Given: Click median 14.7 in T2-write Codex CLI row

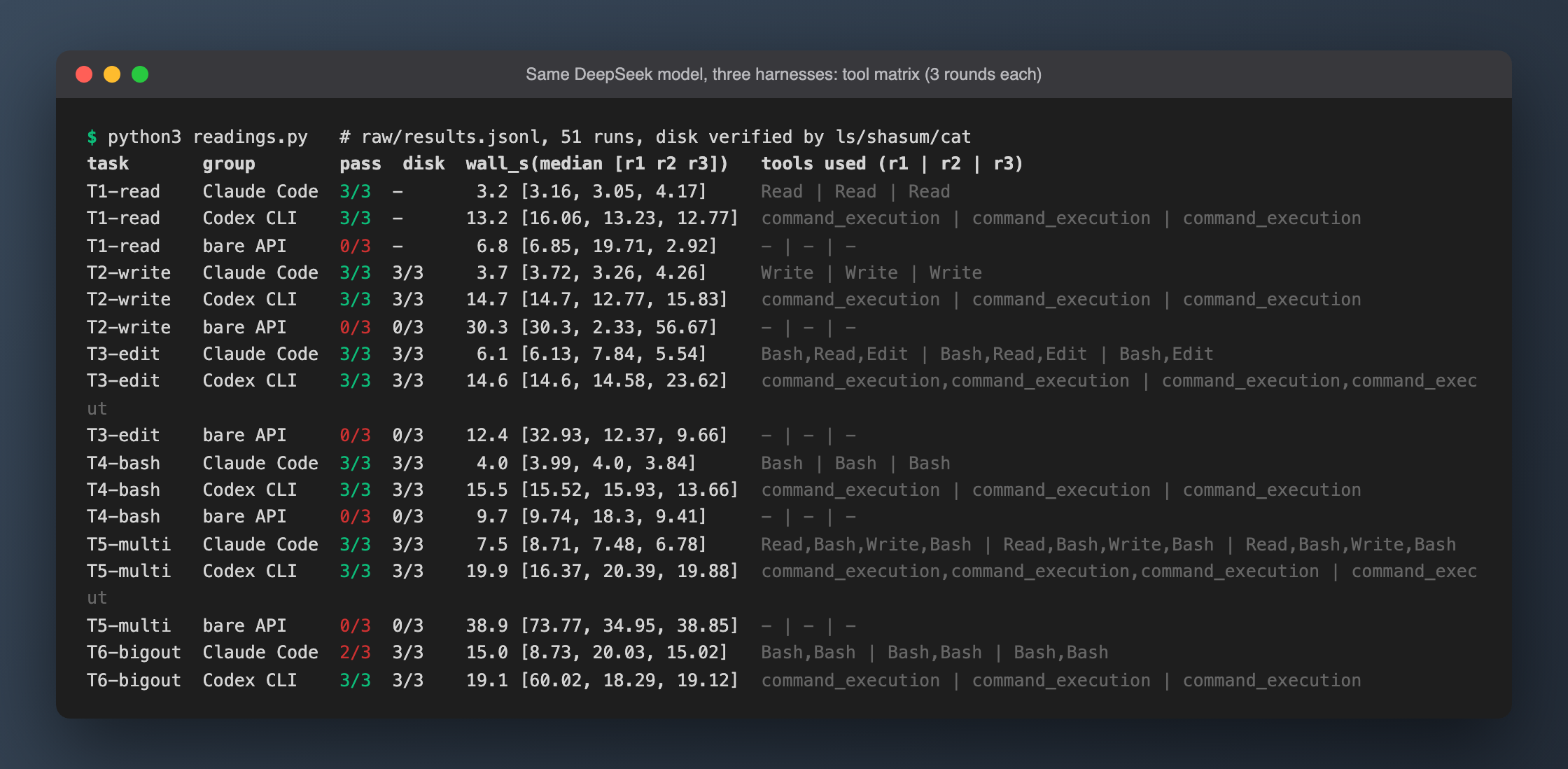Looking at the screenshot, I should (486, 300).
